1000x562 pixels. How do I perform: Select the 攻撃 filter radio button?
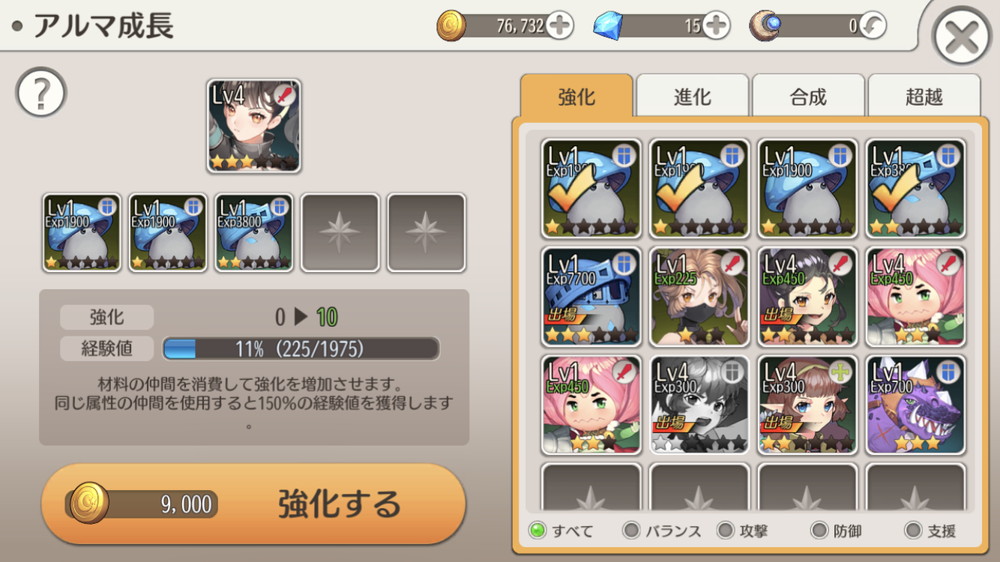pos(725,530)
